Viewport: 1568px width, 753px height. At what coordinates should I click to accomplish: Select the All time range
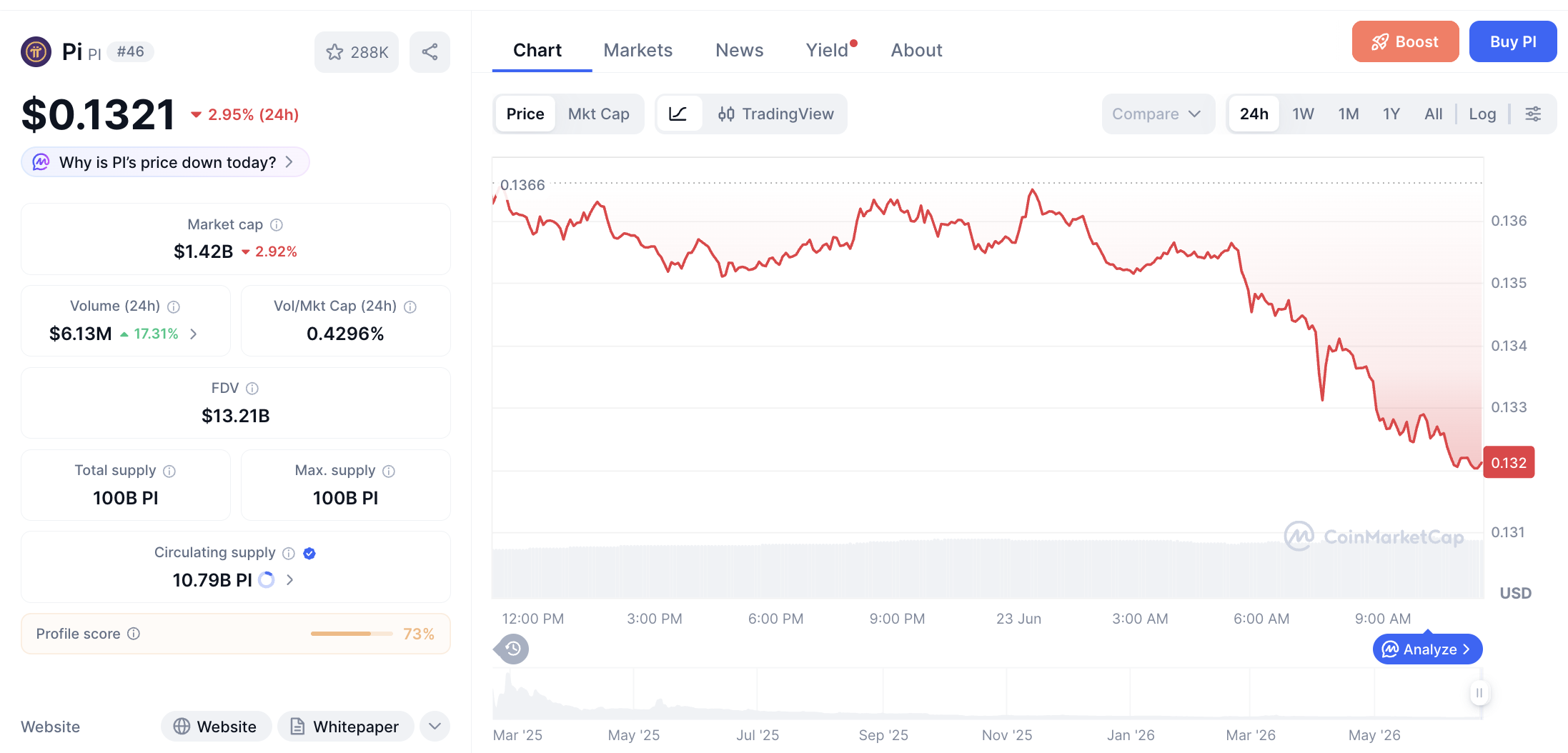tap(1434, 114)
